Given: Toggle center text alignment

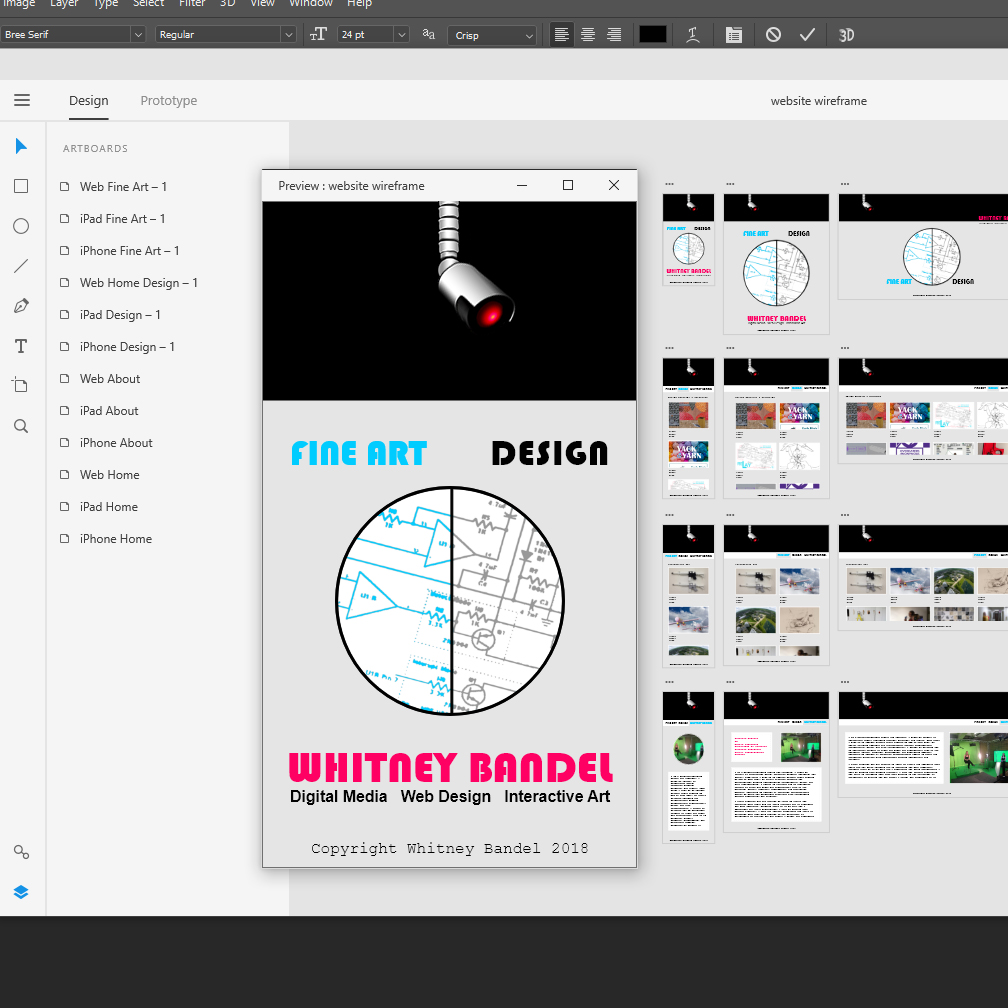Looking at the screenshot, I should coord(588,34).
